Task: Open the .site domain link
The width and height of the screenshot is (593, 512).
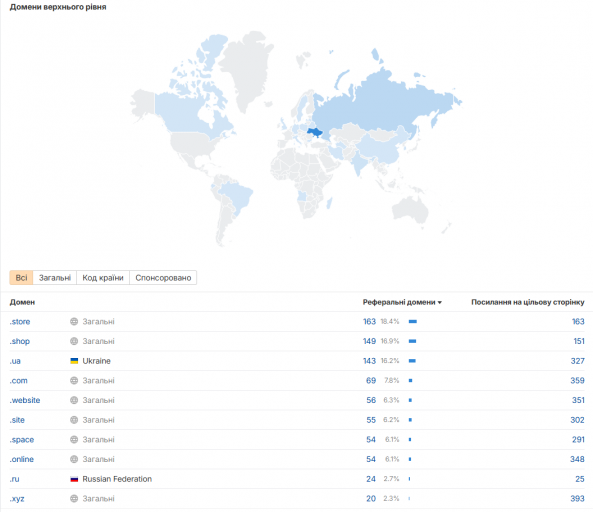Action: (x=17, y=420)
